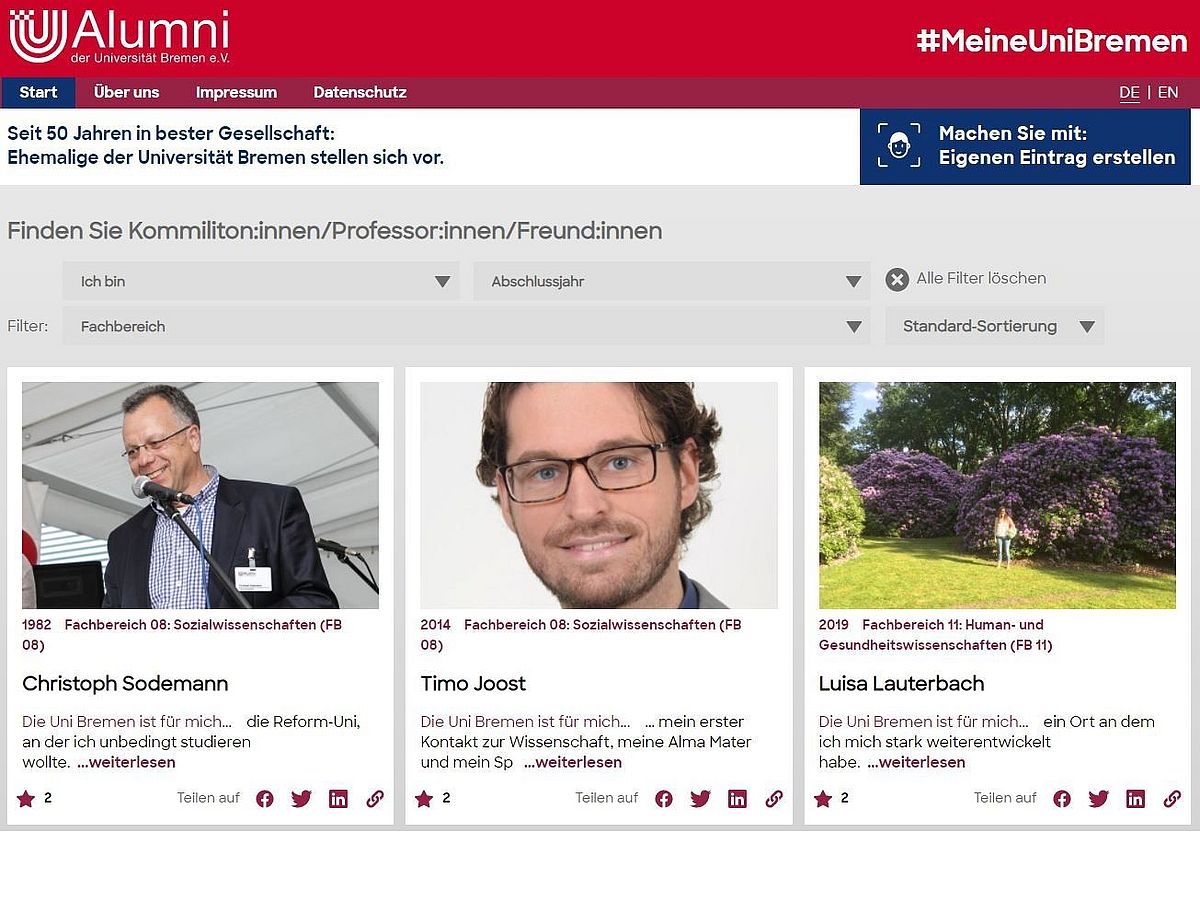Image resolution: width=1200 pixels, height=901 pixels.
Task: Open the "Ich bin" dropdown
Action: (x=261, y=281)
